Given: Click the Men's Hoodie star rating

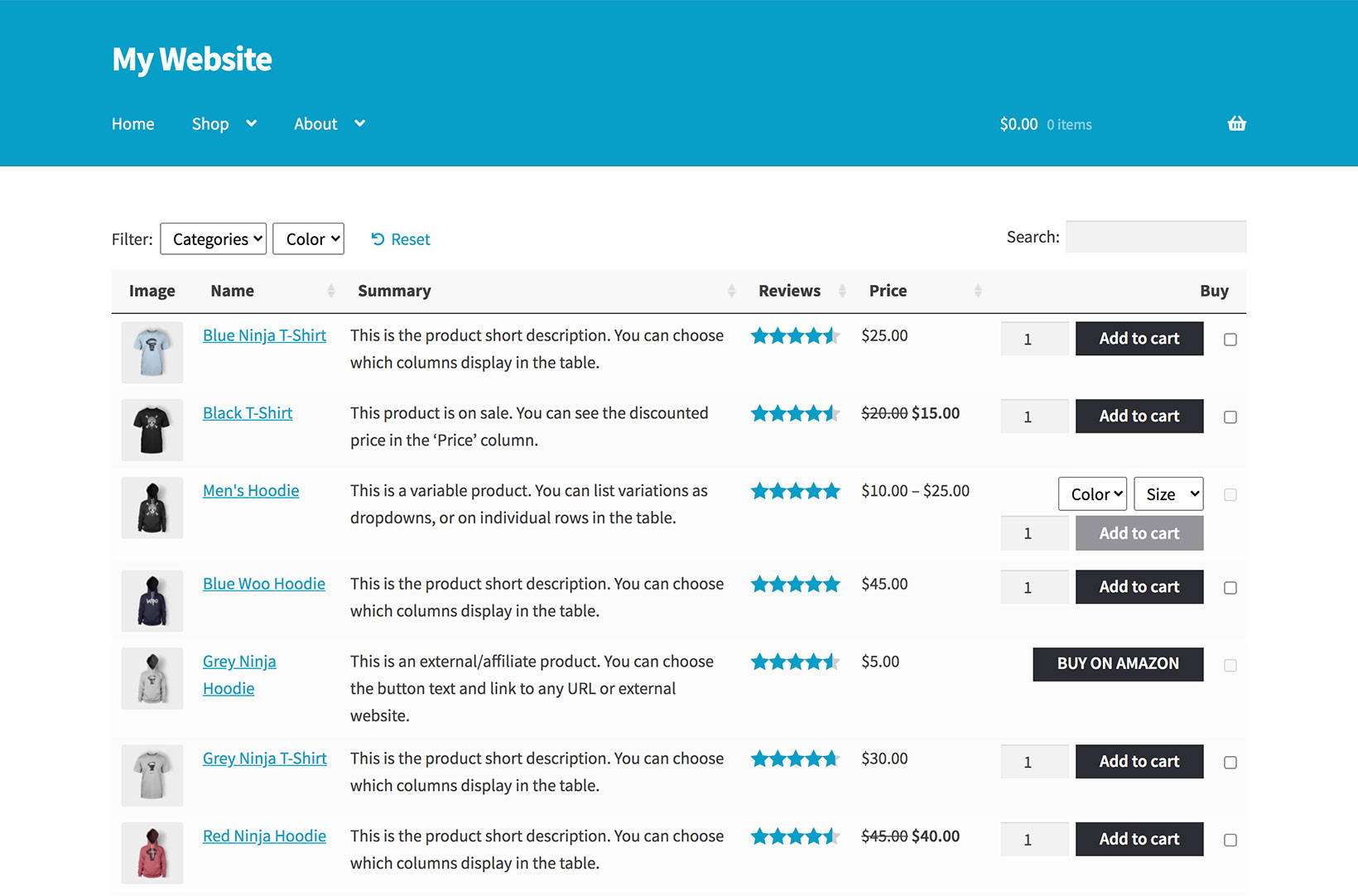Looking at the screenshot, I should (x=795, y=491).
